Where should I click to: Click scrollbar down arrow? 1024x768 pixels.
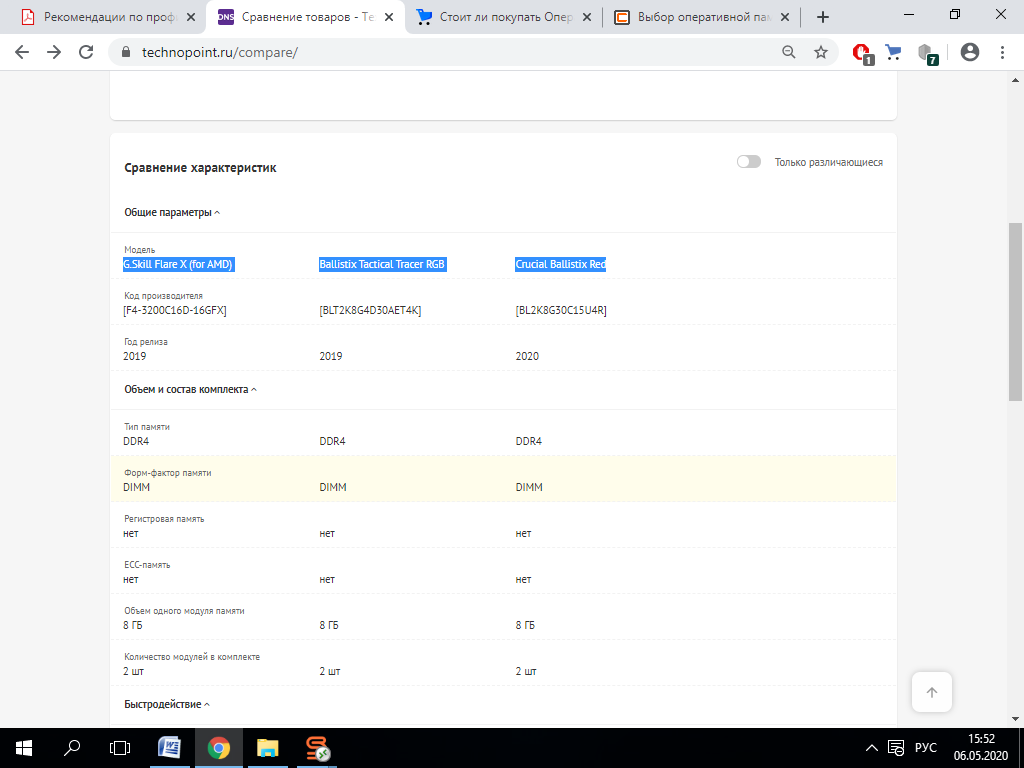[1016, 719]
